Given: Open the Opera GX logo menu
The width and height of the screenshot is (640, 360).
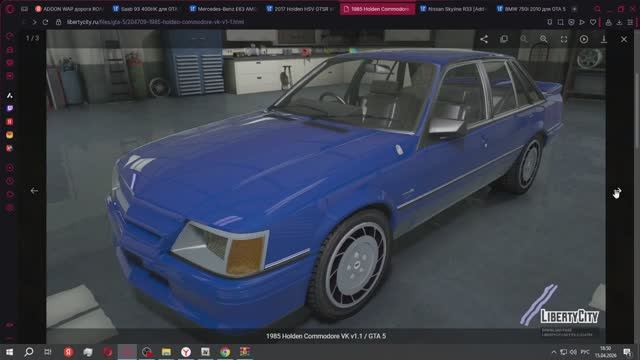Looking at the screenshot, I should [9, 9].
